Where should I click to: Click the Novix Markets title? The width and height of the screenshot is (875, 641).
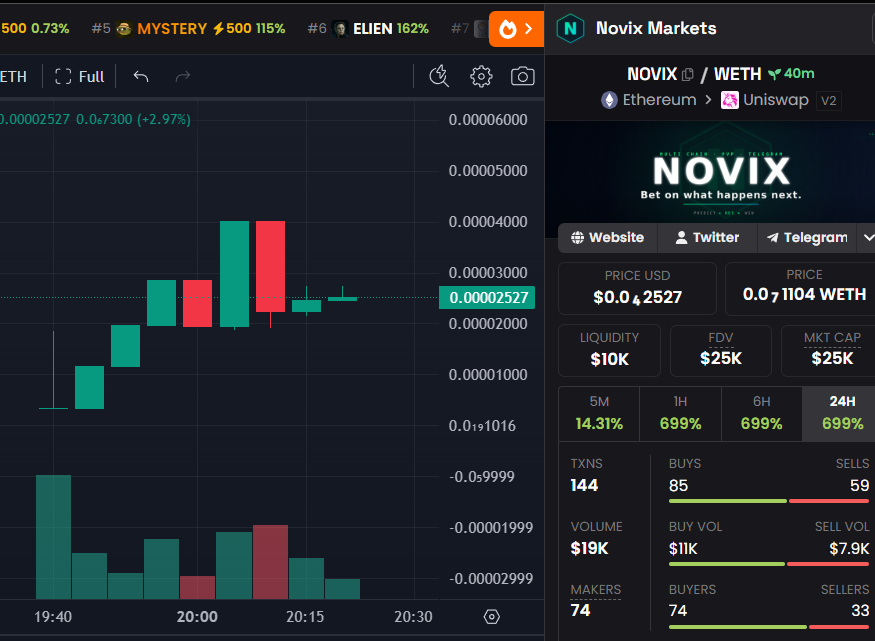pos(656,28)
